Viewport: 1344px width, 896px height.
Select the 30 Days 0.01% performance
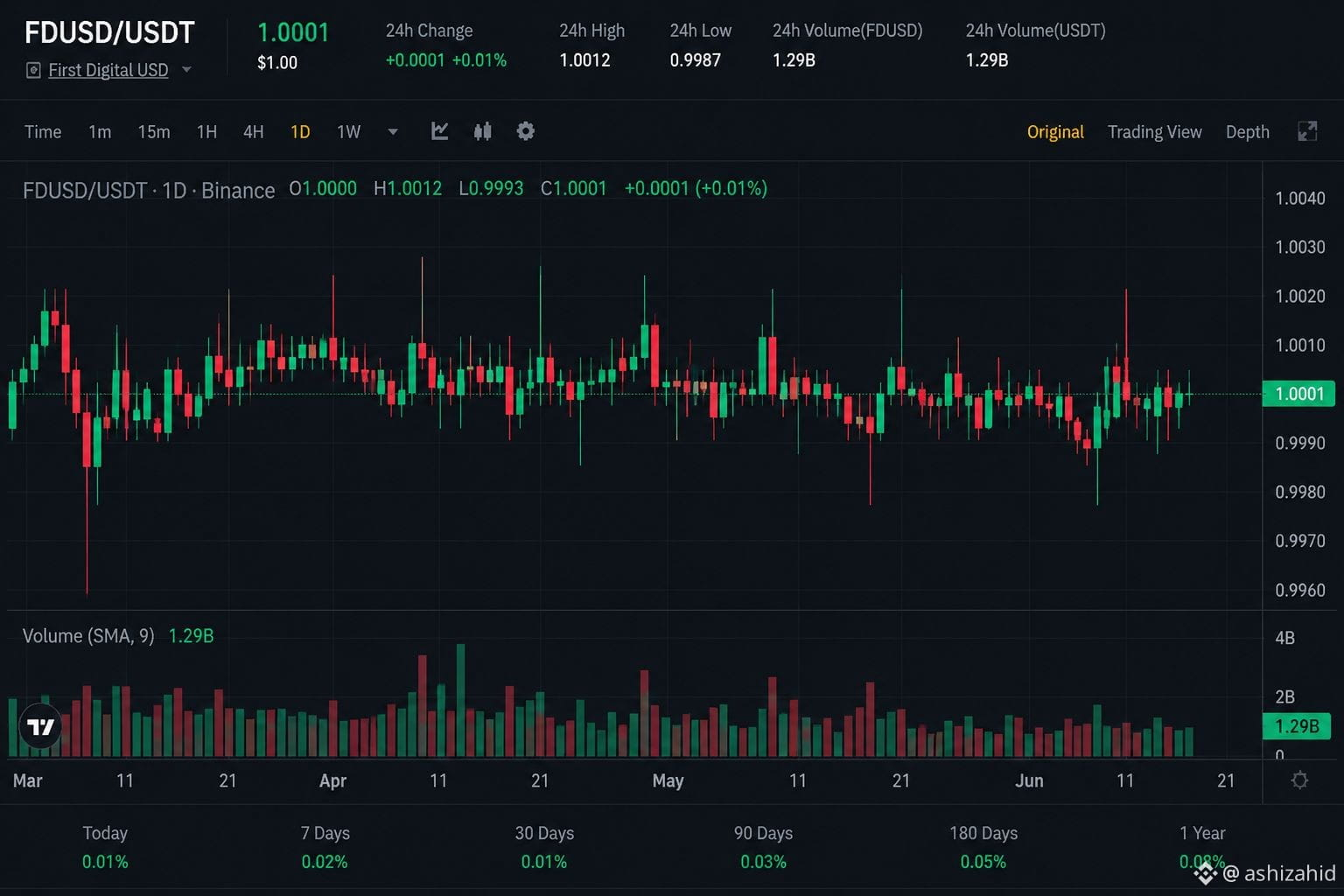pyautogui.click(x=544, y=847)
